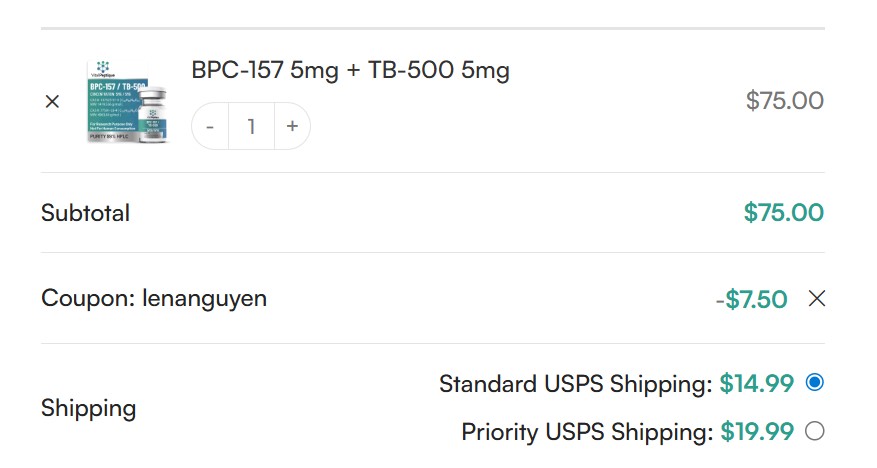
Task: Click the Coupon: lenanguyen label
Action: coord(154,298)
